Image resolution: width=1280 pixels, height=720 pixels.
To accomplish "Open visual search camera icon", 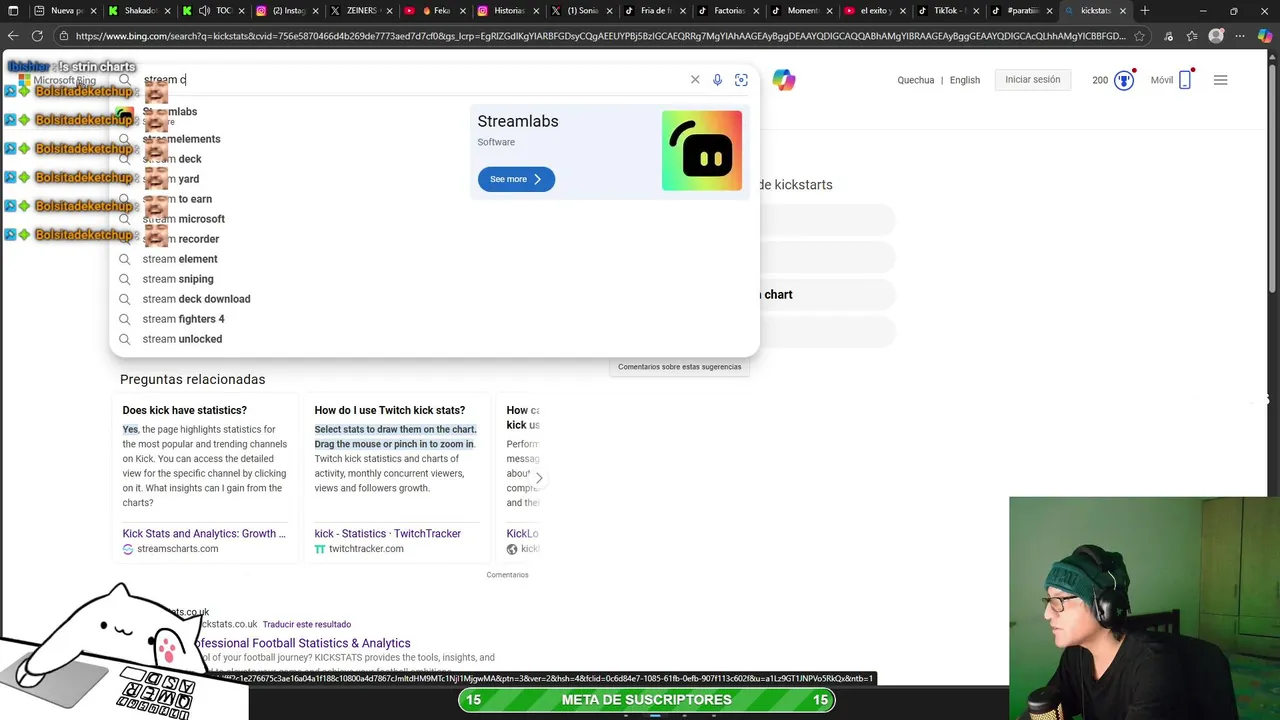I will tap(741, 80).
